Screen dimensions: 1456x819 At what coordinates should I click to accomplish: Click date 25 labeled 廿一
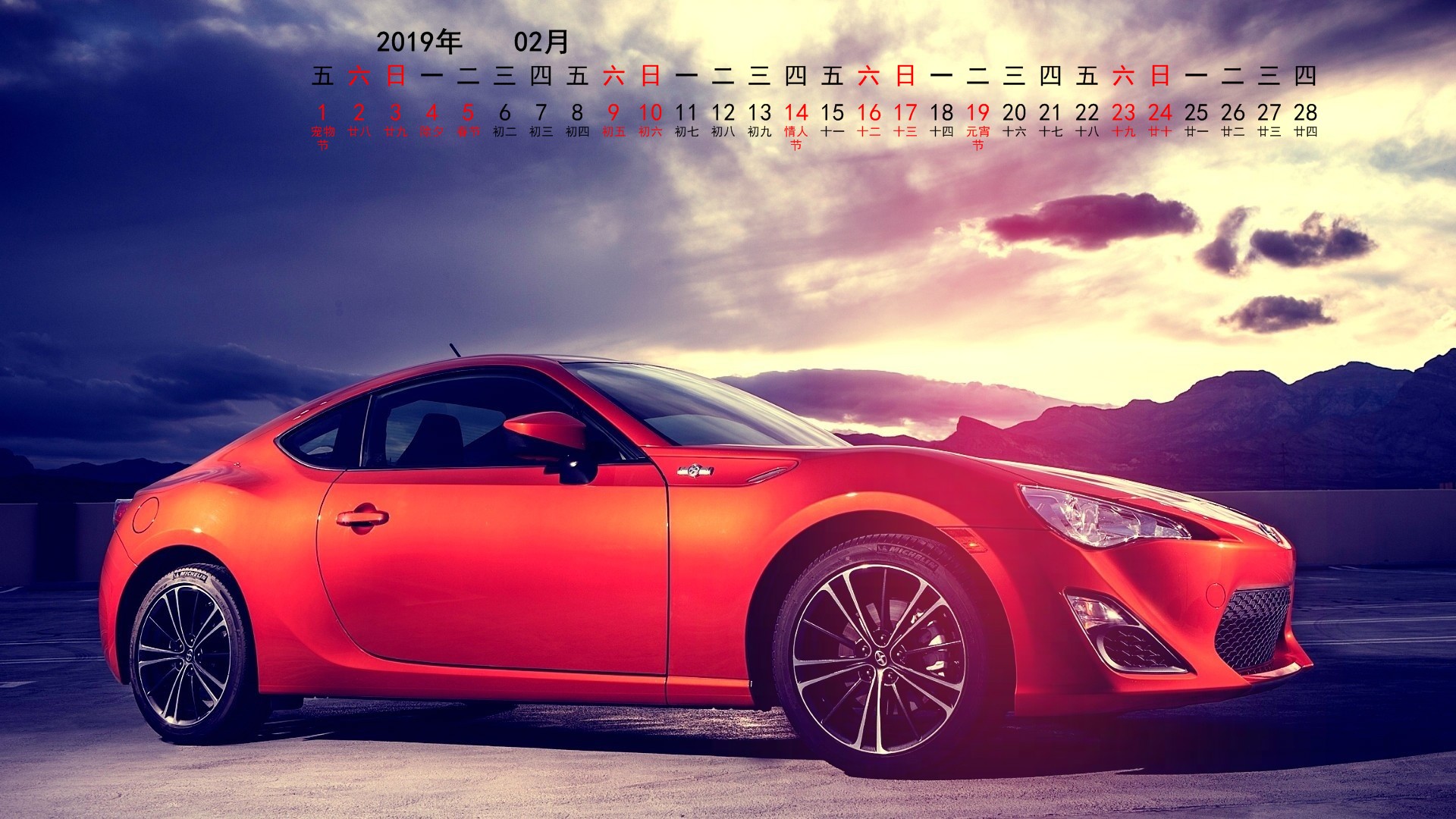1196,113
